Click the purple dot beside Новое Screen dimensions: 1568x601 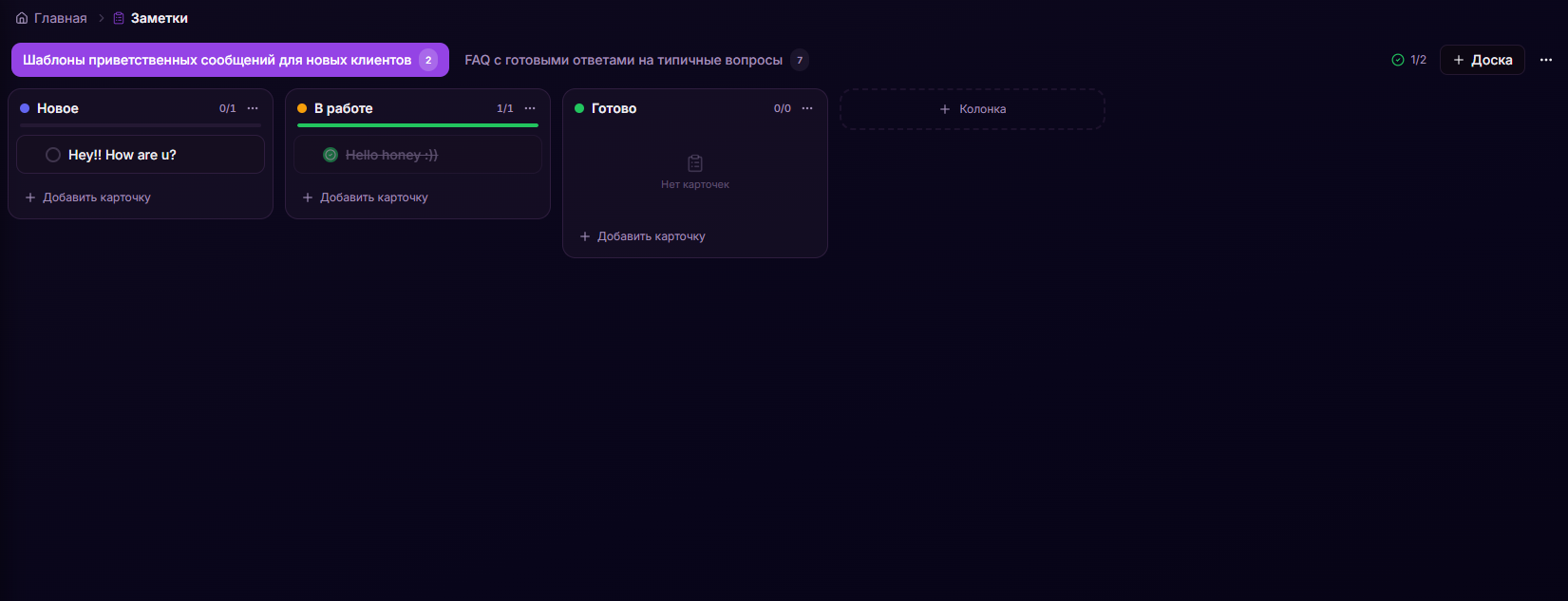[25, 108]
